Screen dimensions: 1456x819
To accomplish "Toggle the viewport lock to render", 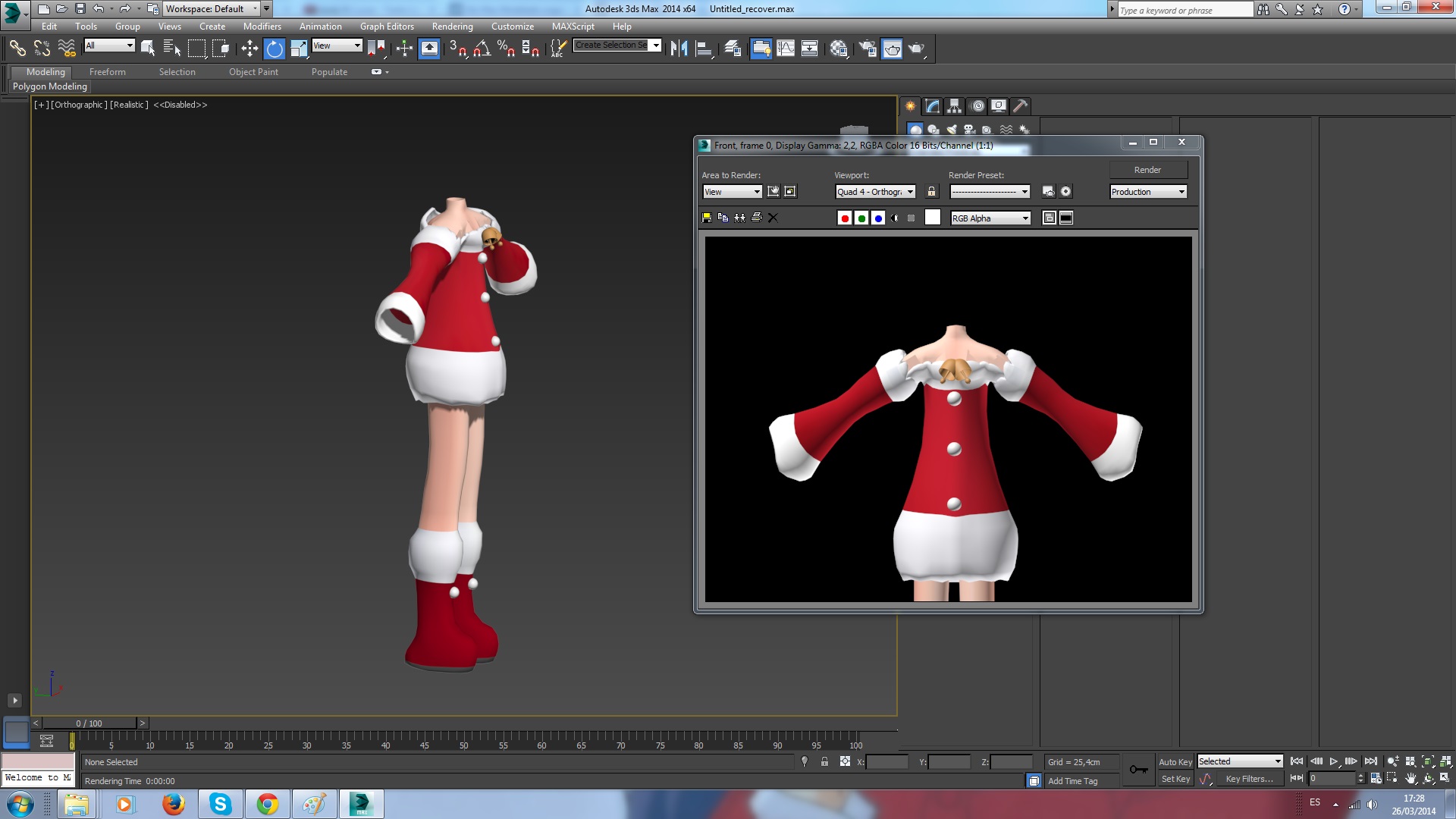I will pyautogui.click(x=931, y=192).
